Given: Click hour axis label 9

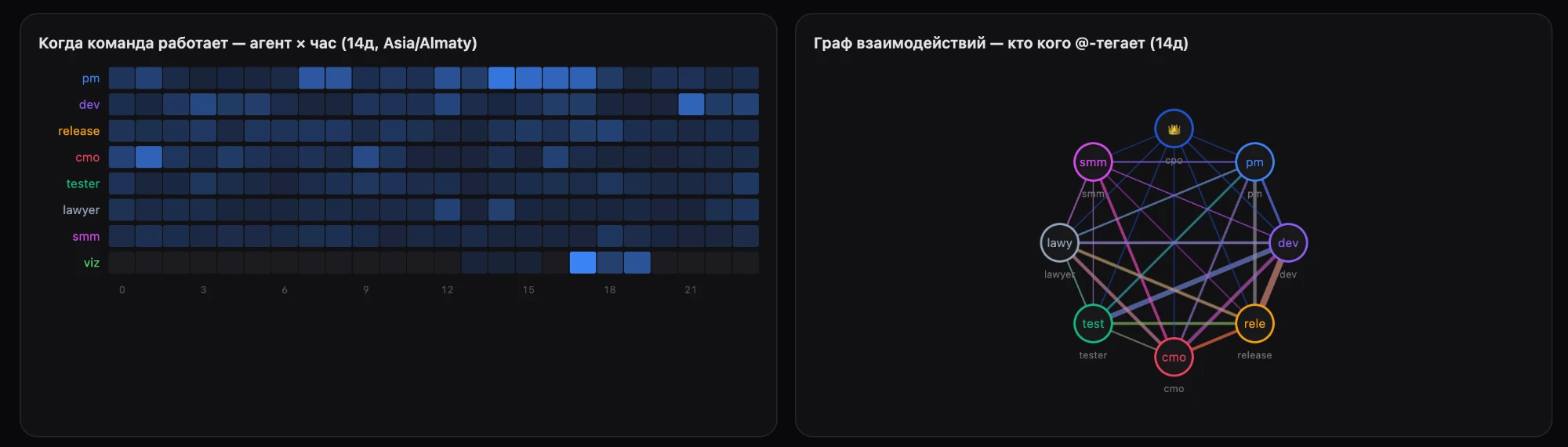Looking at the screenshot, I should (366, 290).
